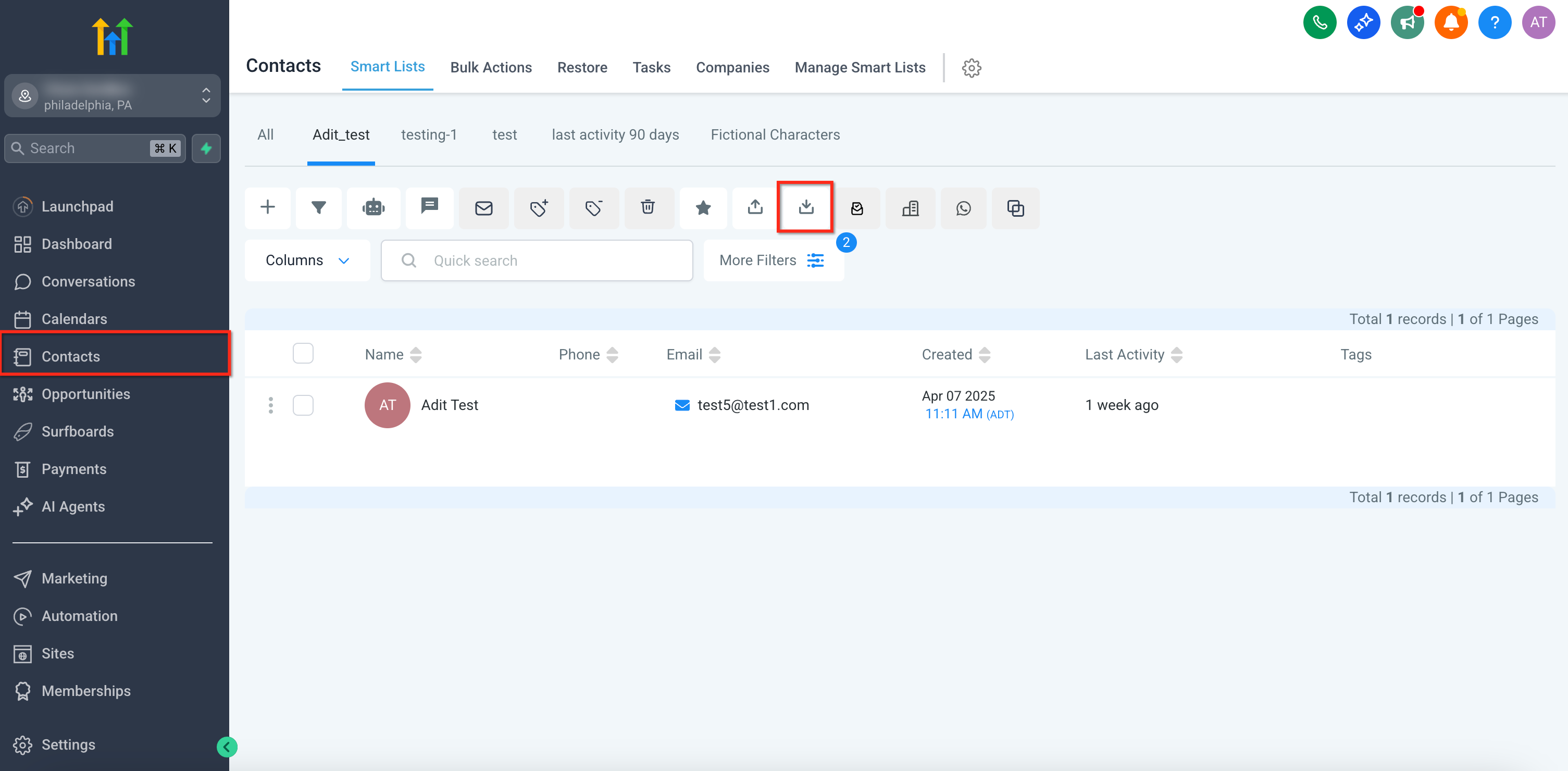Click the star review icon

[703, 207]
